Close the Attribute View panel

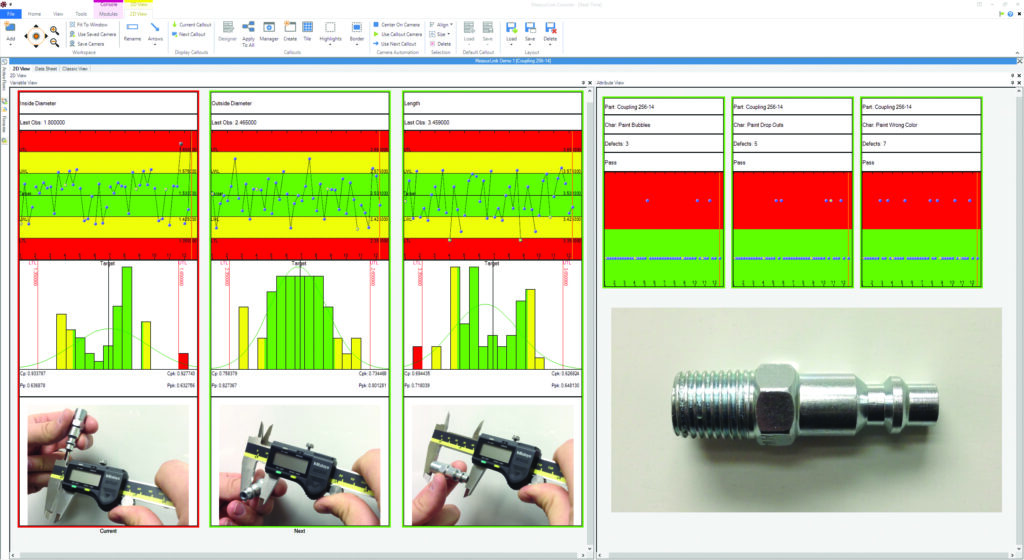[x=1019, y=83]
